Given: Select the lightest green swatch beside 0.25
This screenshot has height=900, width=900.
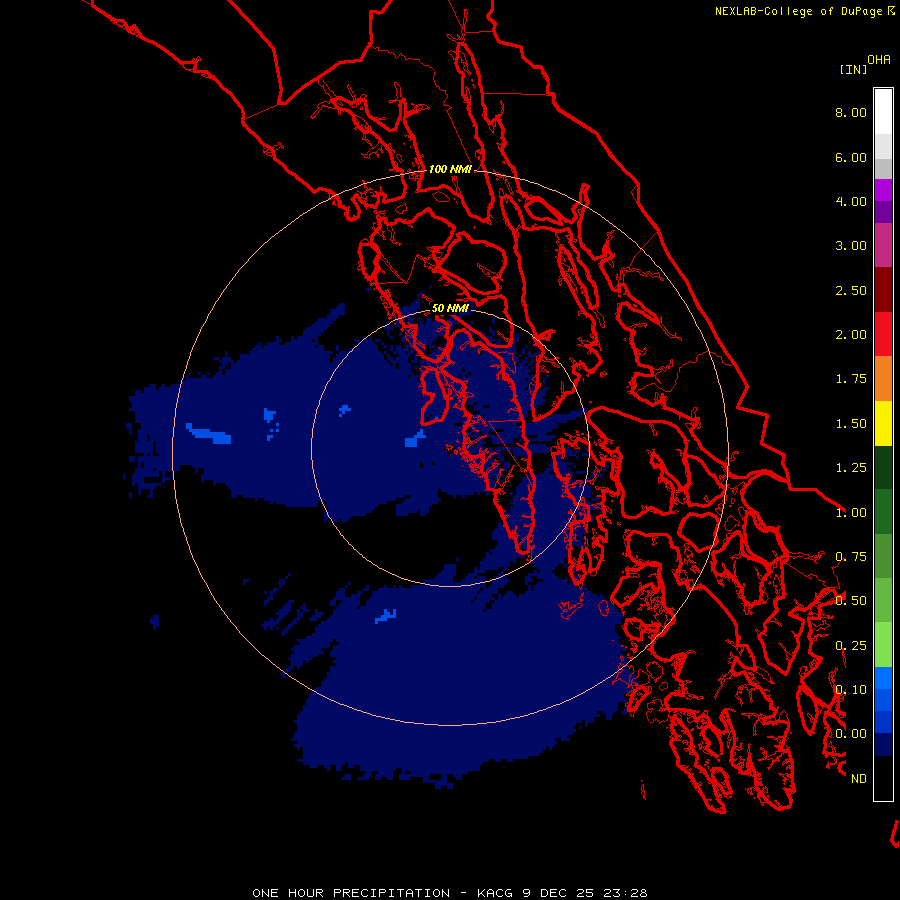Looking at the screenshot, I should coord(883,645).
